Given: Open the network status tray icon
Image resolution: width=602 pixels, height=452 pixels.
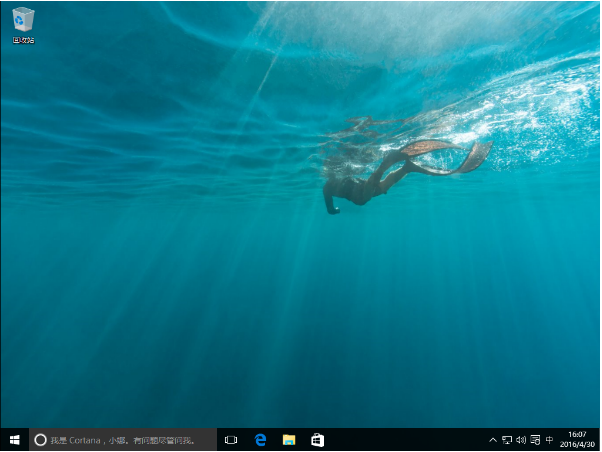Looking at the screenshot, I should click(x=507, y=440).
